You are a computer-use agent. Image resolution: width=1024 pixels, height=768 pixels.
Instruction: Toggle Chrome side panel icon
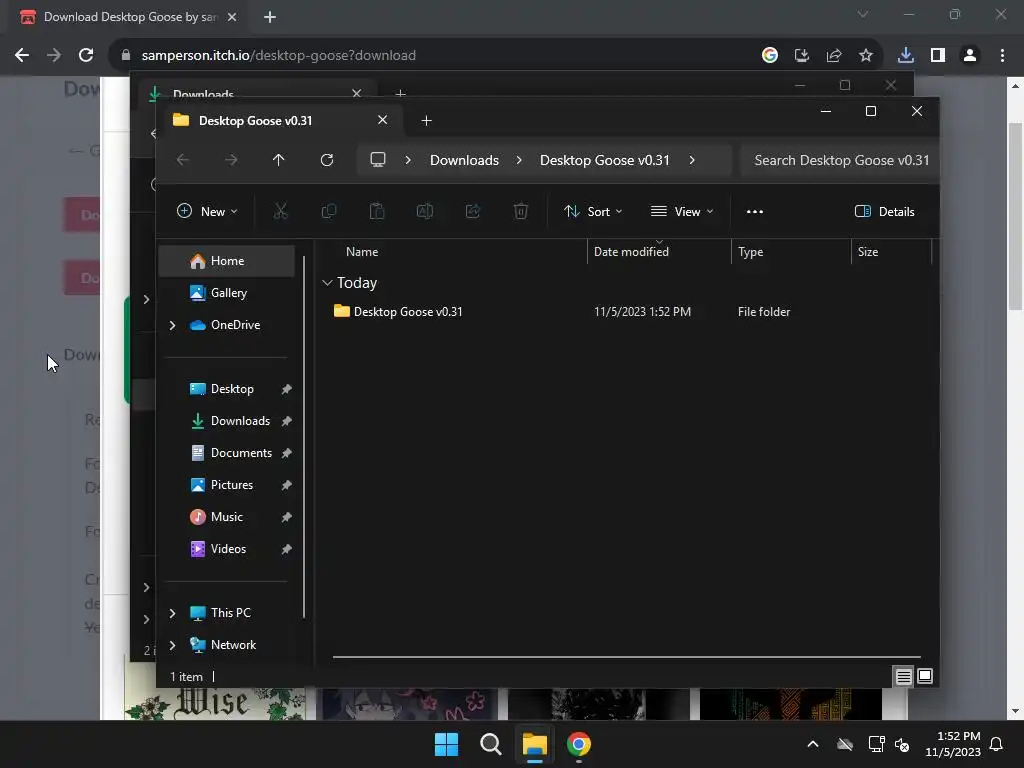(x=938, y=56)
